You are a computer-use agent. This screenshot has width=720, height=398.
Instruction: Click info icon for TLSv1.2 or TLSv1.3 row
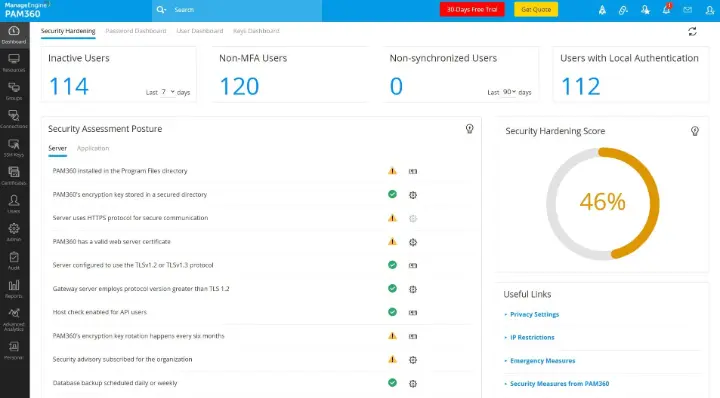pos(413,265)
